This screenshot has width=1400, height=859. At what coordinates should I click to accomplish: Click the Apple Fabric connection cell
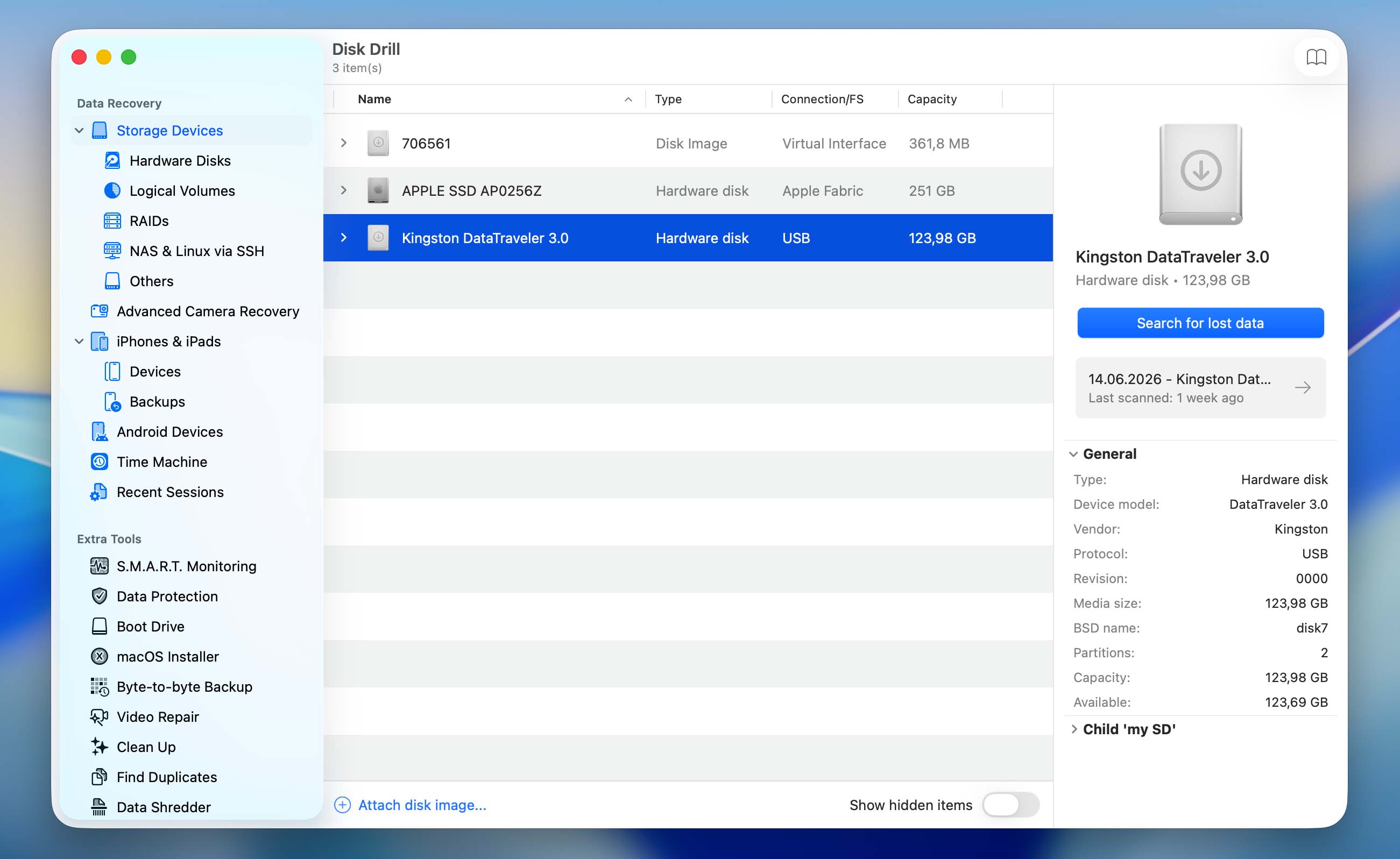click(x=822, y=190)
